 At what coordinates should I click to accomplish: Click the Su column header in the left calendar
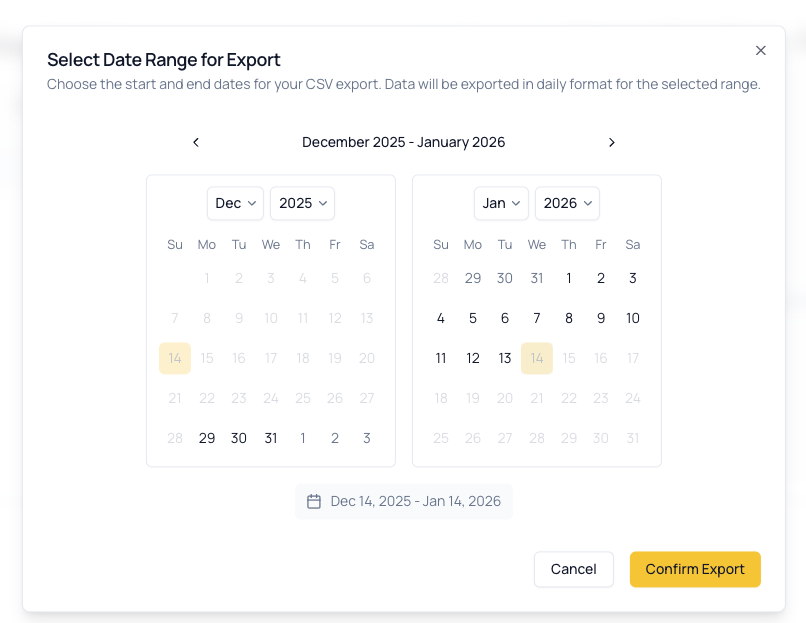[x=175, y=244]
